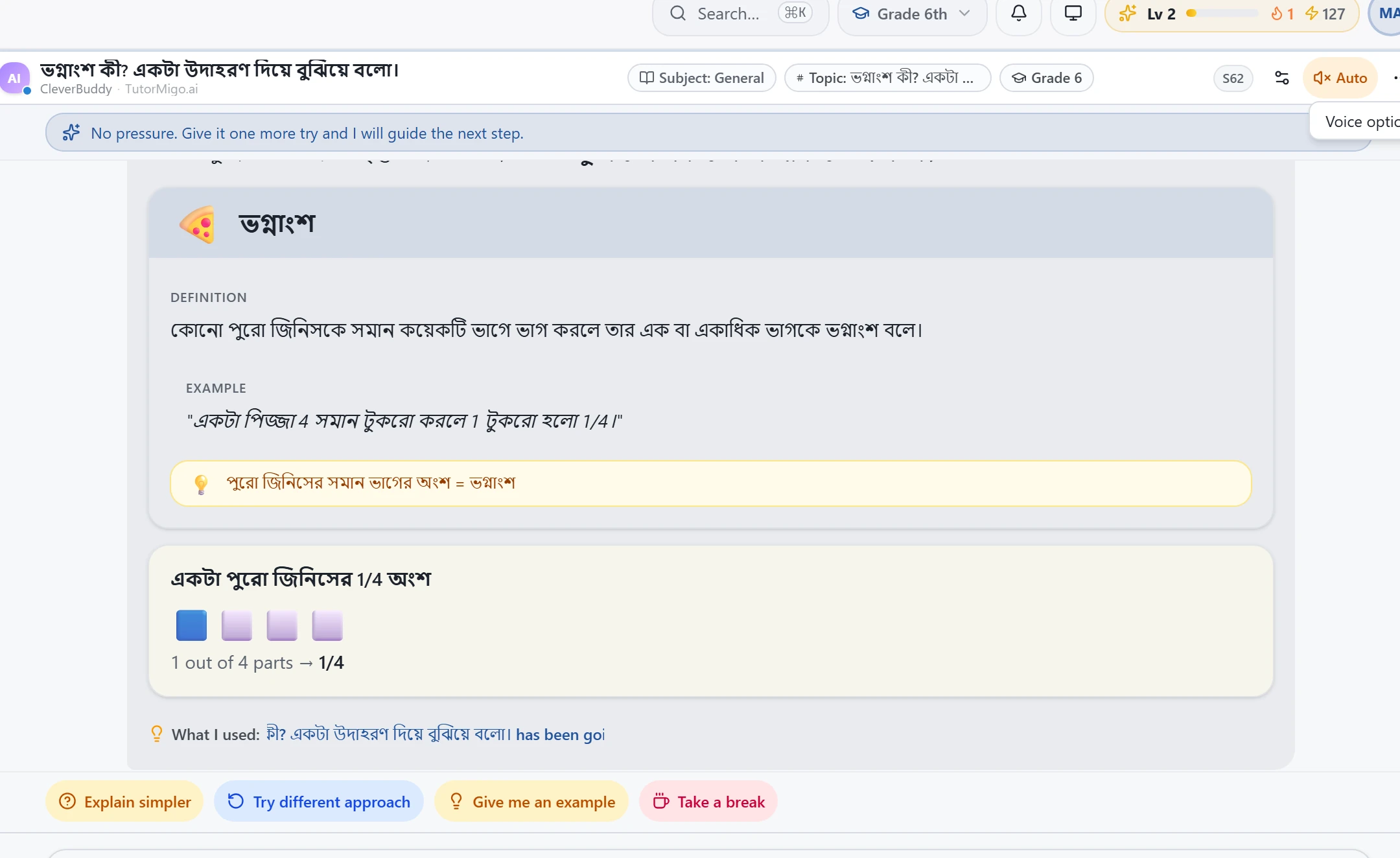Screen dimensions: 1400x858
Task: Click the Grade 6 chip
Action: (x=1046, y=78)
